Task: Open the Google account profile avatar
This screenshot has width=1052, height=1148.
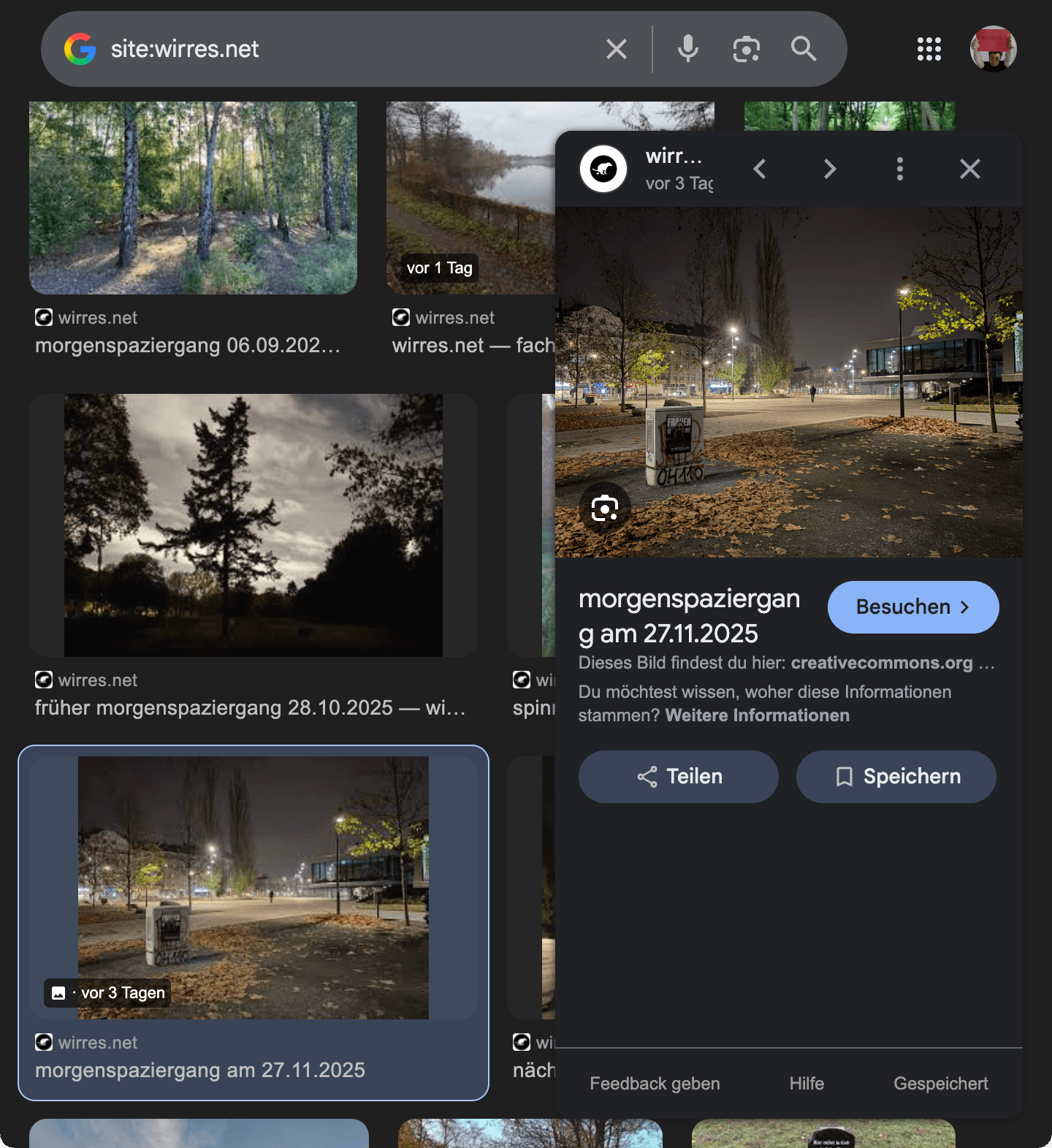Action: point(993,49)
